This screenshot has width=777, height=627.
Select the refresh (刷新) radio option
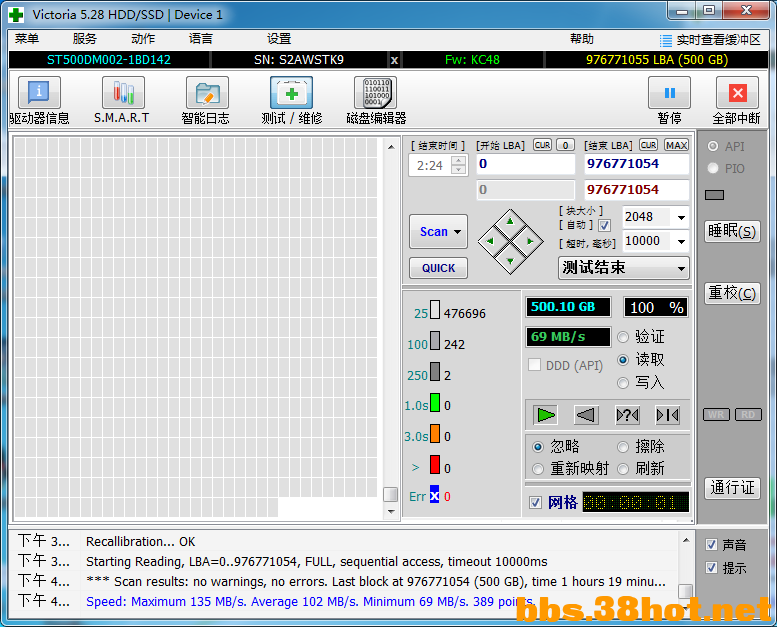point(623,468)
